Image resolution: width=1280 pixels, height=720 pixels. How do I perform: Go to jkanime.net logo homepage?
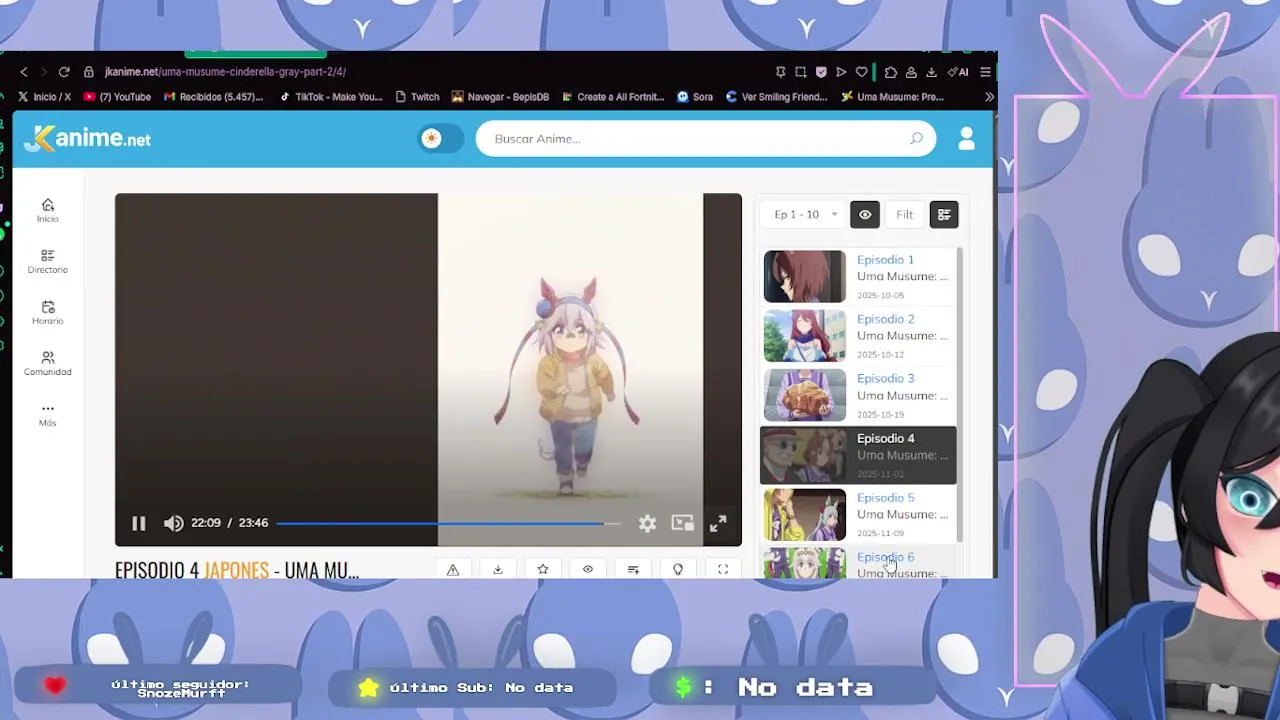coord(88,138)
